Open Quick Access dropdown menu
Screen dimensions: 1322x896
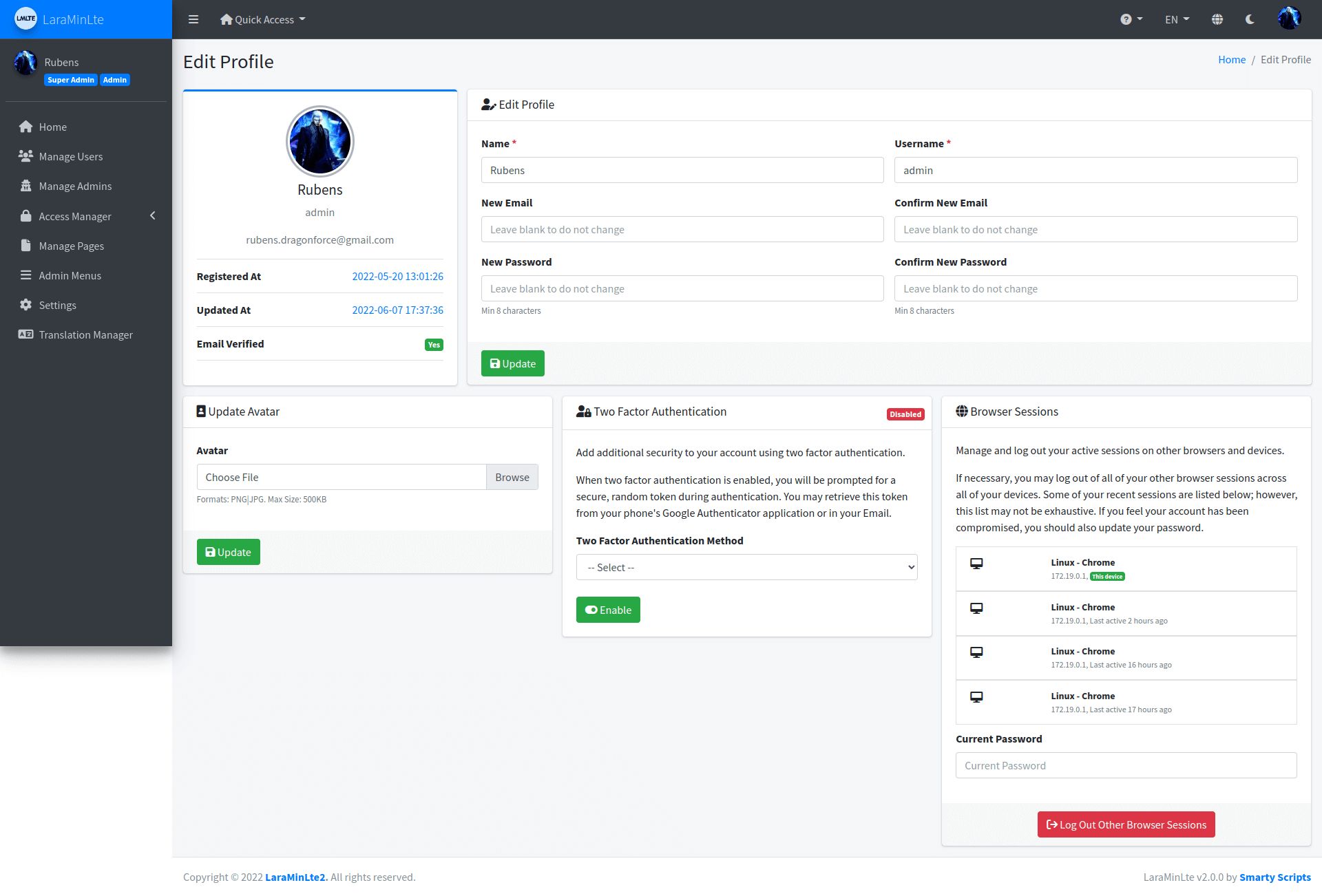pyautogui.click(x=262, y=19)
